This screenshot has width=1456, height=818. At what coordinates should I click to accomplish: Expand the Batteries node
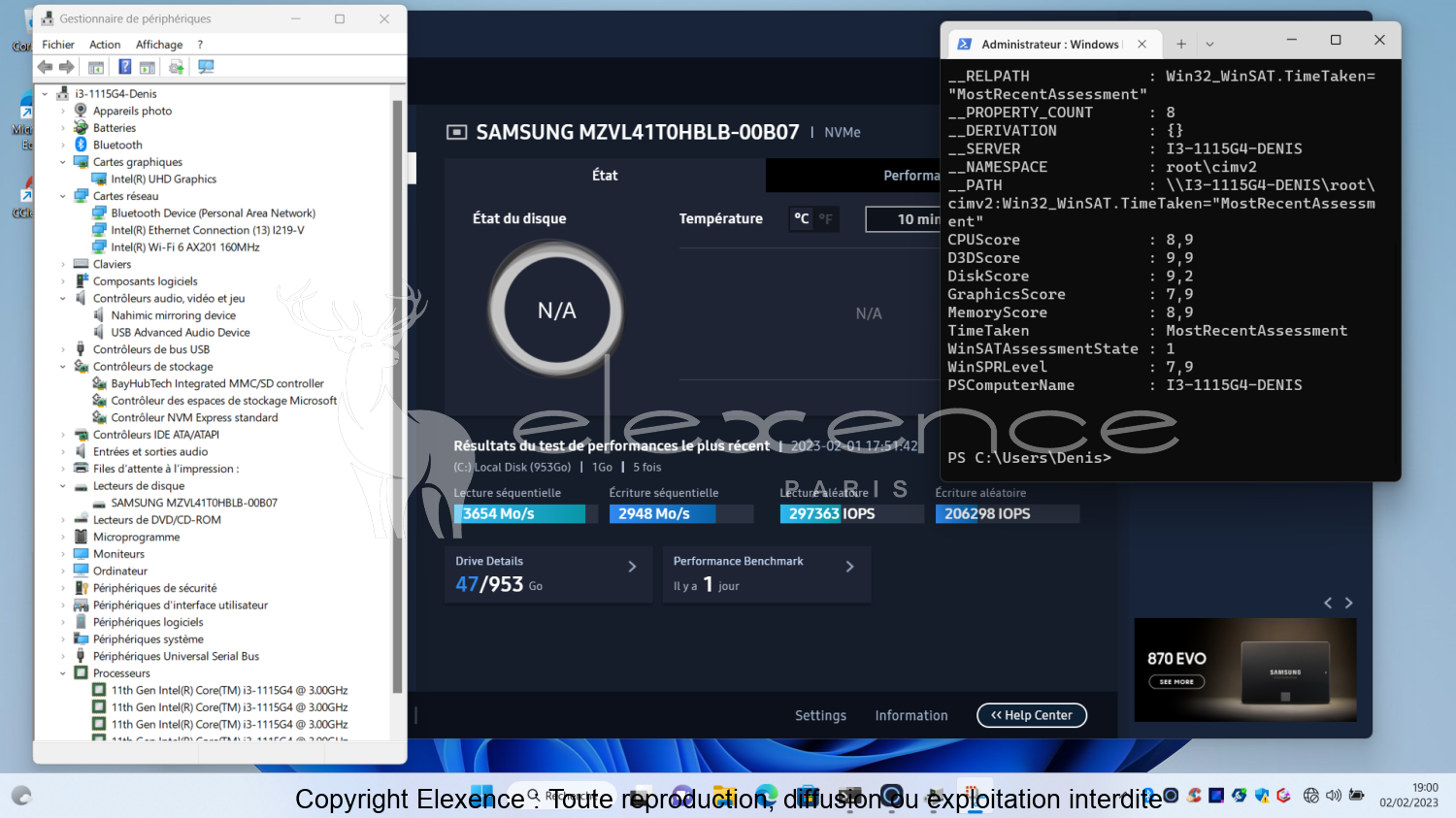coord(63,128)
